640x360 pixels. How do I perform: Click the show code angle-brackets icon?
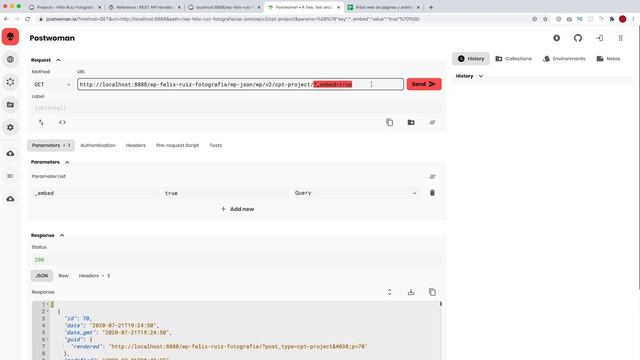click(x=62, y=122)
